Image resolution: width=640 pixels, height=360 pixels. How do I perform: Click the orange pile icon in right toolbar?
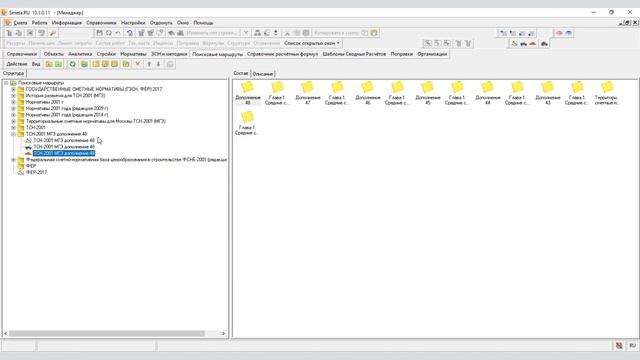coord(533,43)
